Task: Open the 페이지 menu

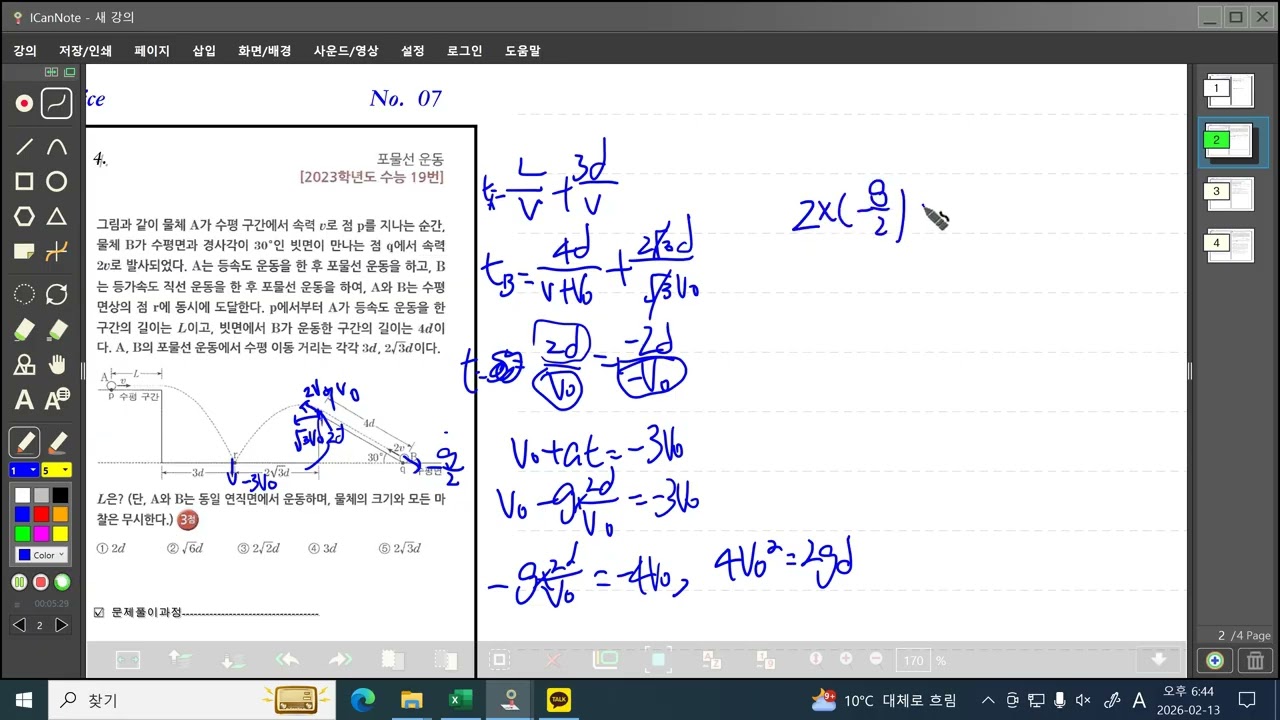Action: 152,50
